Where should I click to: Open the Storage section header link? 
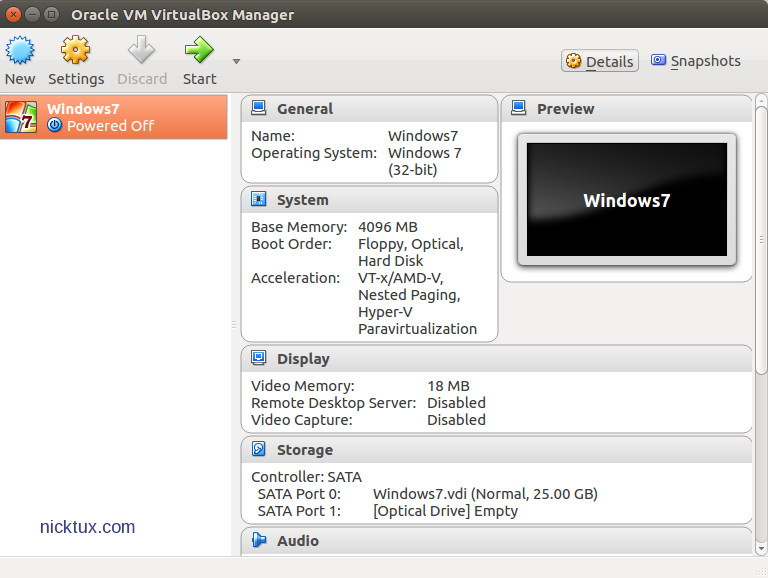(305, 450)
